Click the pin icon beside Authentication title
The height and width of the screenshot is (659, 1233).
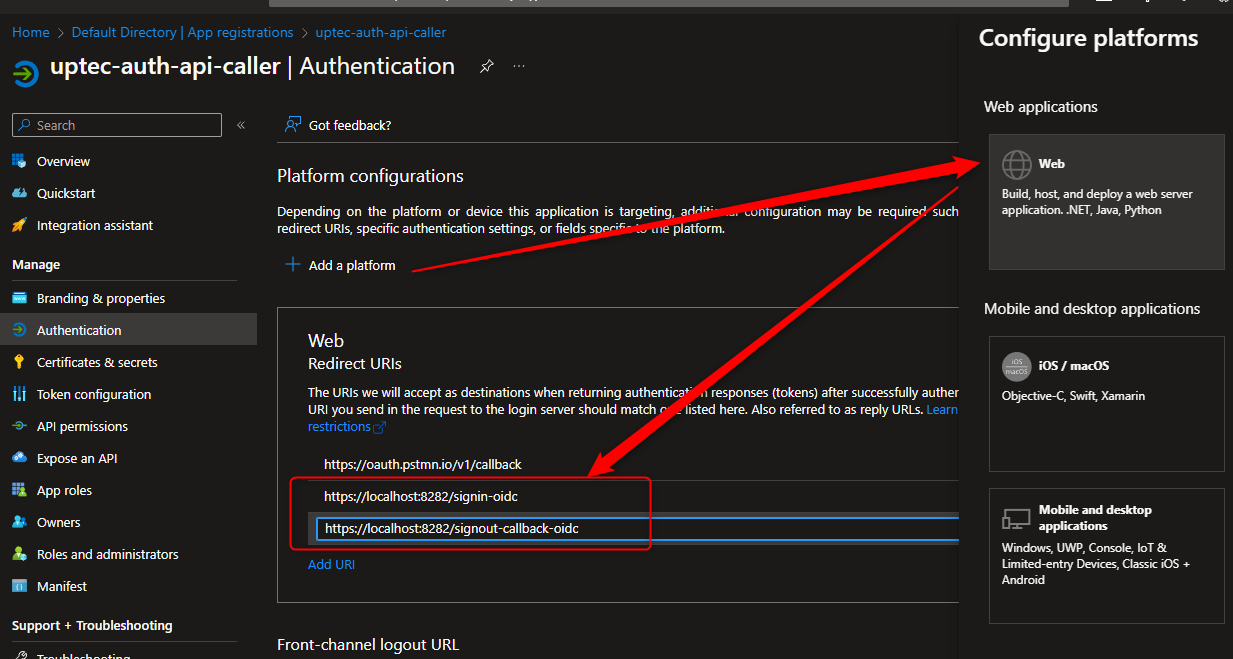[x=486, y=66]
